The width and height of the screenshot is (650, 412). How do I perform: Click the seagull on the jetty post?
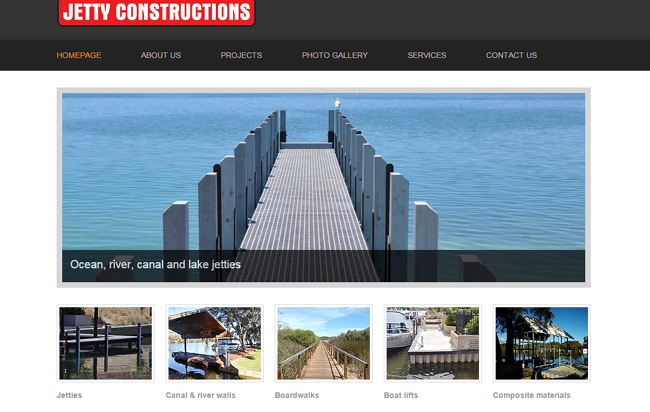pyautogui.click(x=337, y=103)
